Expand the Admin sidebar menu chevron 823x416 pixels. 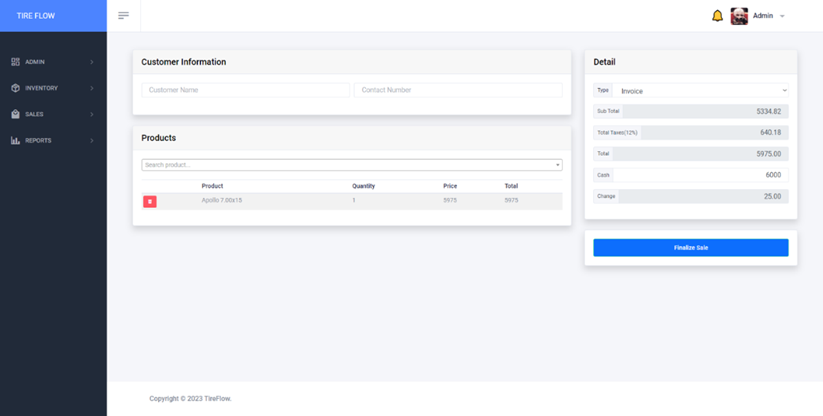tap(92, 62)
